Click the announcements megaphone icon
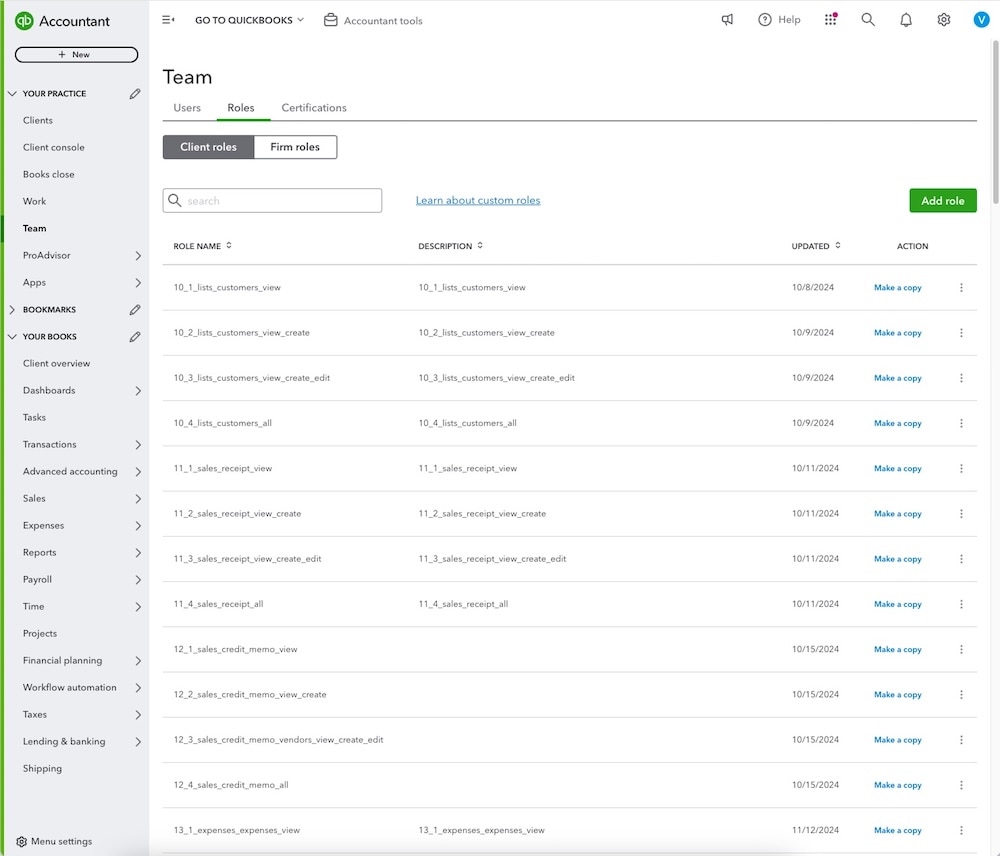 (727, 19)
